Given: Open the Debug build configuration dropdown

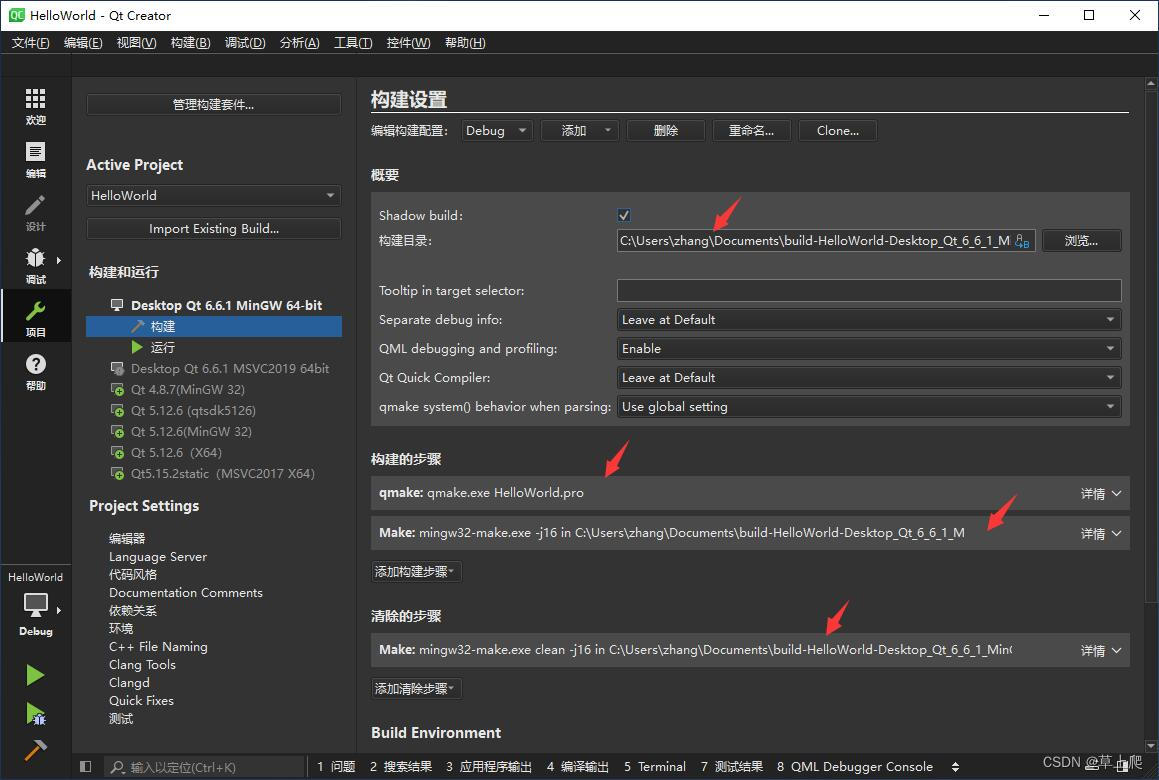Looking at the screenshot, I should coord(497,131).
